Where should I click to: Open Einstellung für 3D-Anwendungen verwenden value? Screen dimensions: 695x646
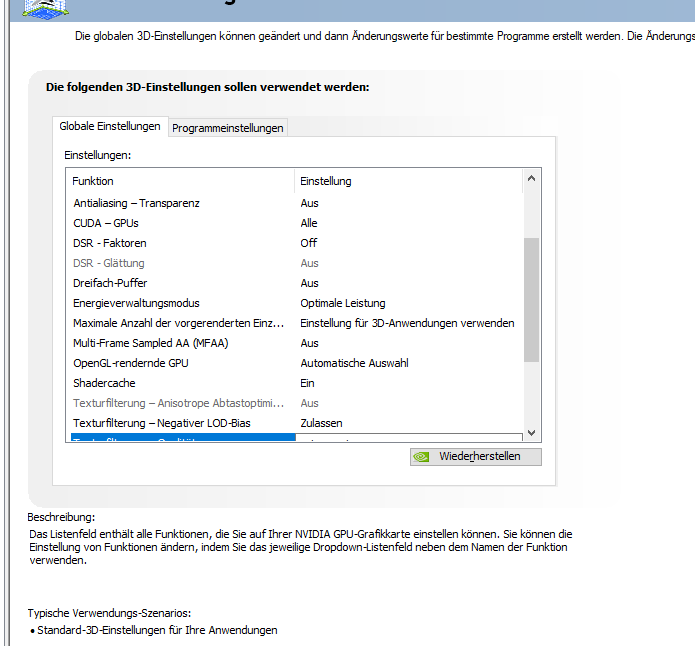pyautogui.click(x=407, y=323)
